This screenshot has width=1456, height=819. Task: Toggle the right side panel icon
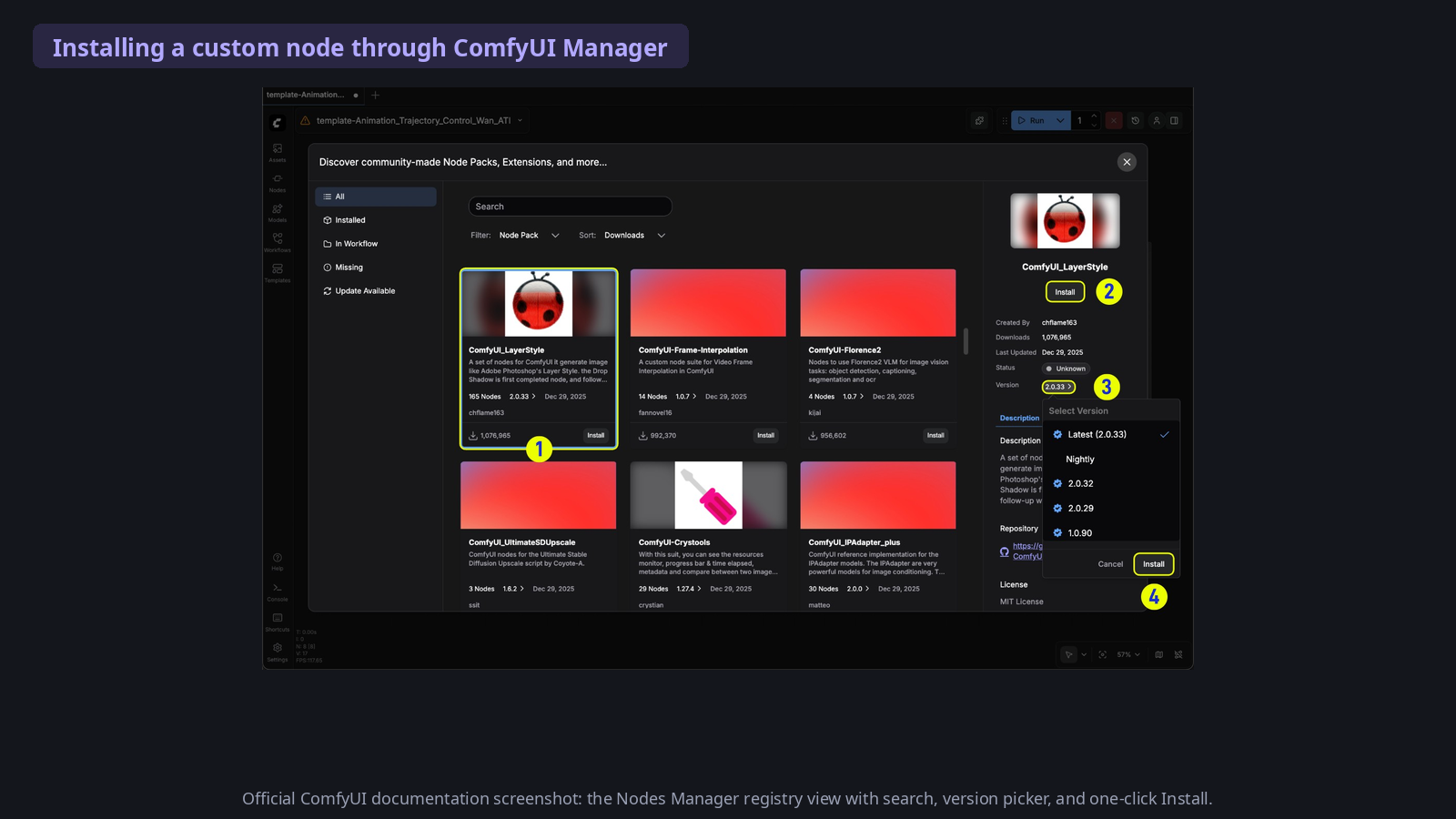[x=1175, y=120]
